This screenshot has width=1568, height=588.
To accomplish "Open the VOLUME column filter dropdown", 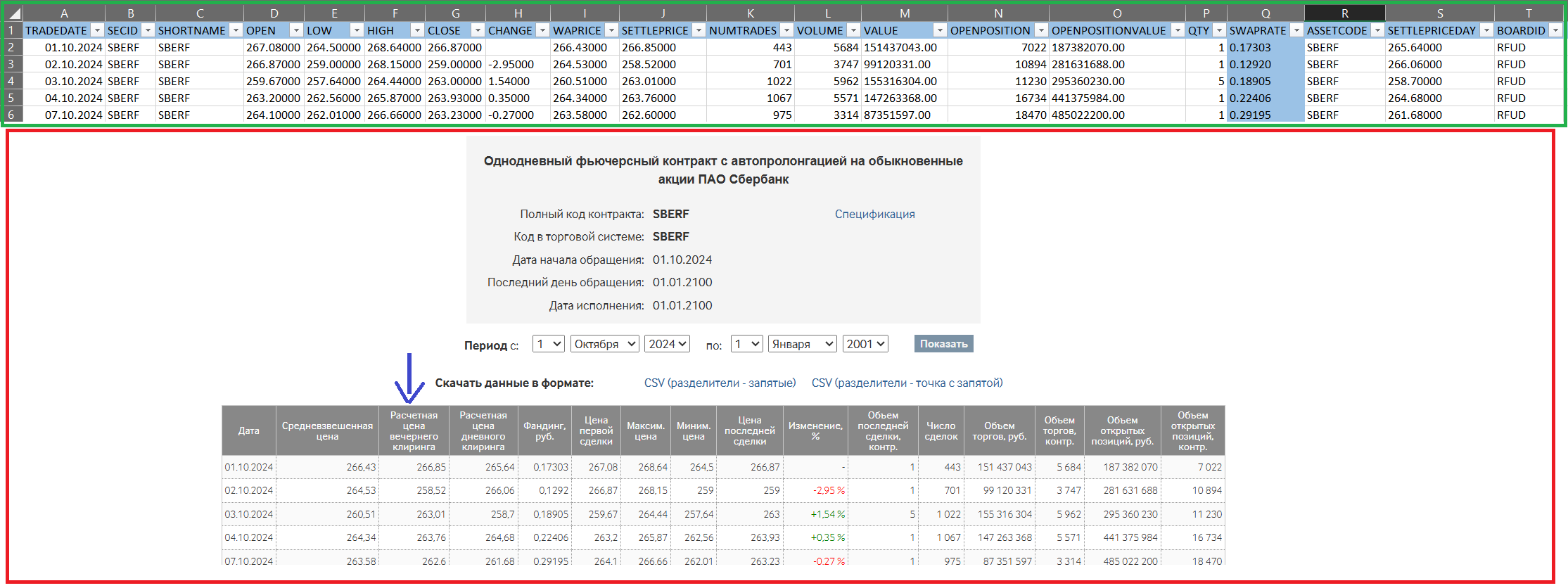I will pos(853,30).
